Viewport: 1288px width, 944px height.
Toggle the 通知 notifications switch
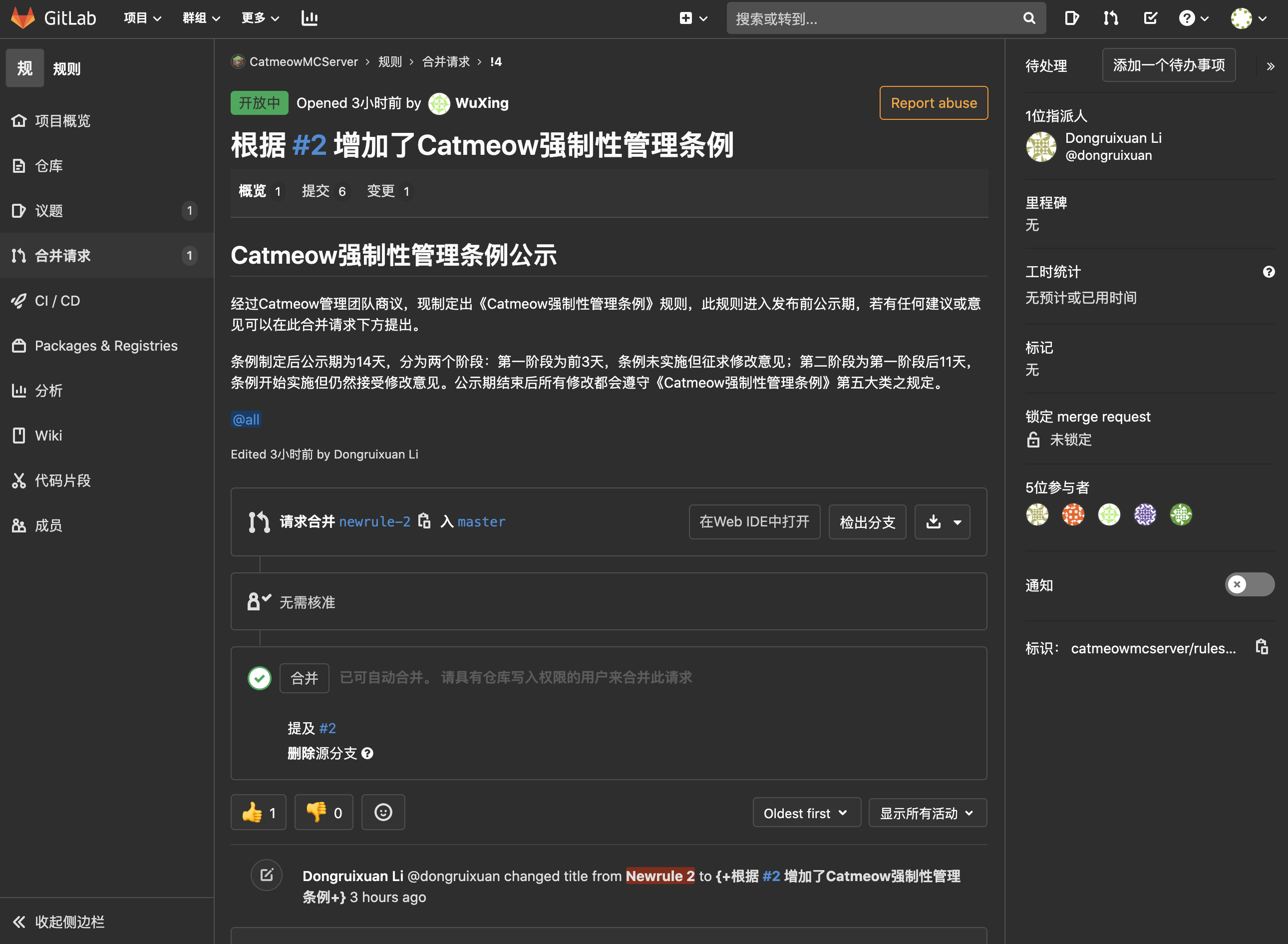point(1249,584)
